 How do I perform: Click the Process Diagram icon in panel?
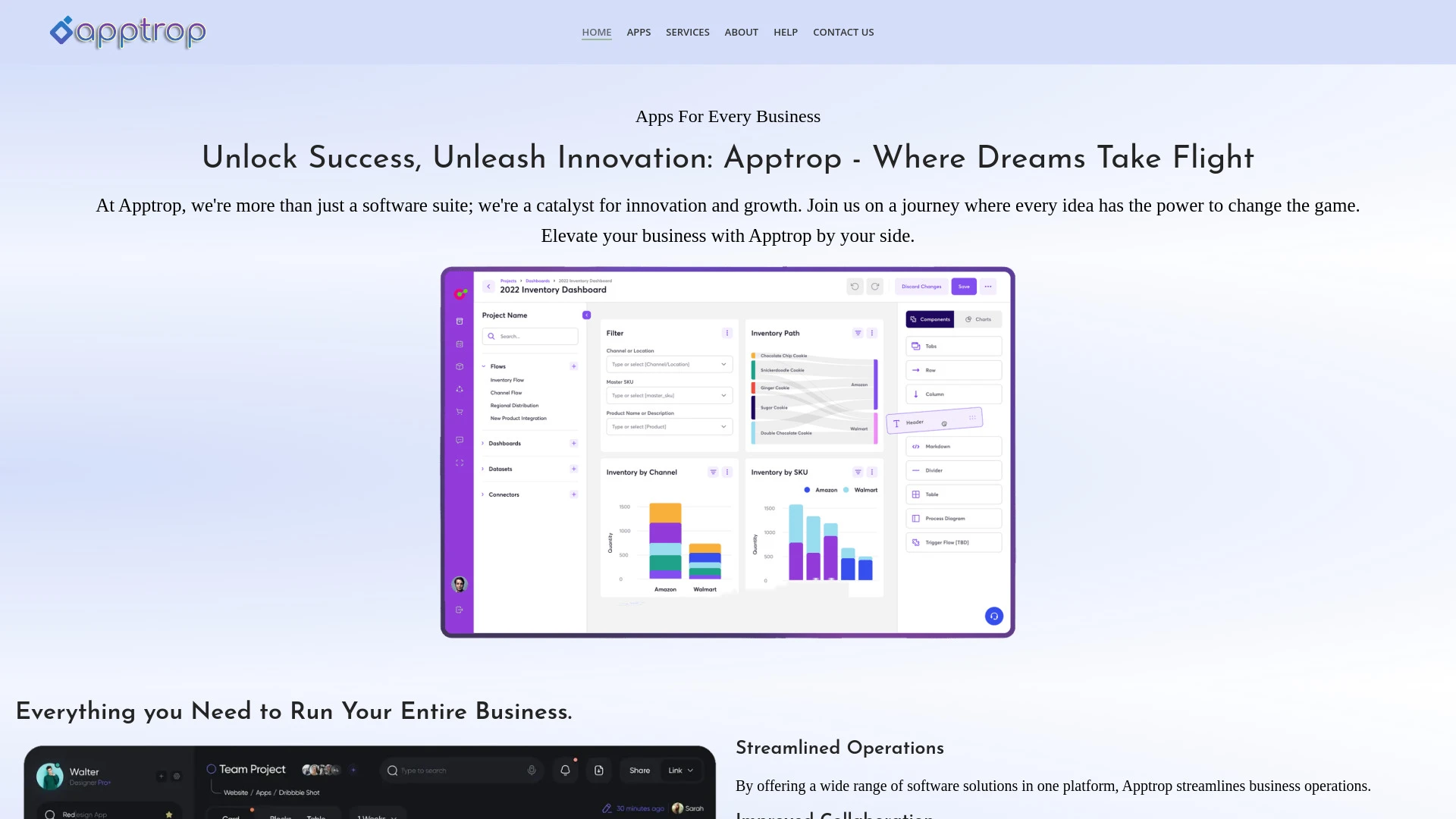tap(916, 518)
